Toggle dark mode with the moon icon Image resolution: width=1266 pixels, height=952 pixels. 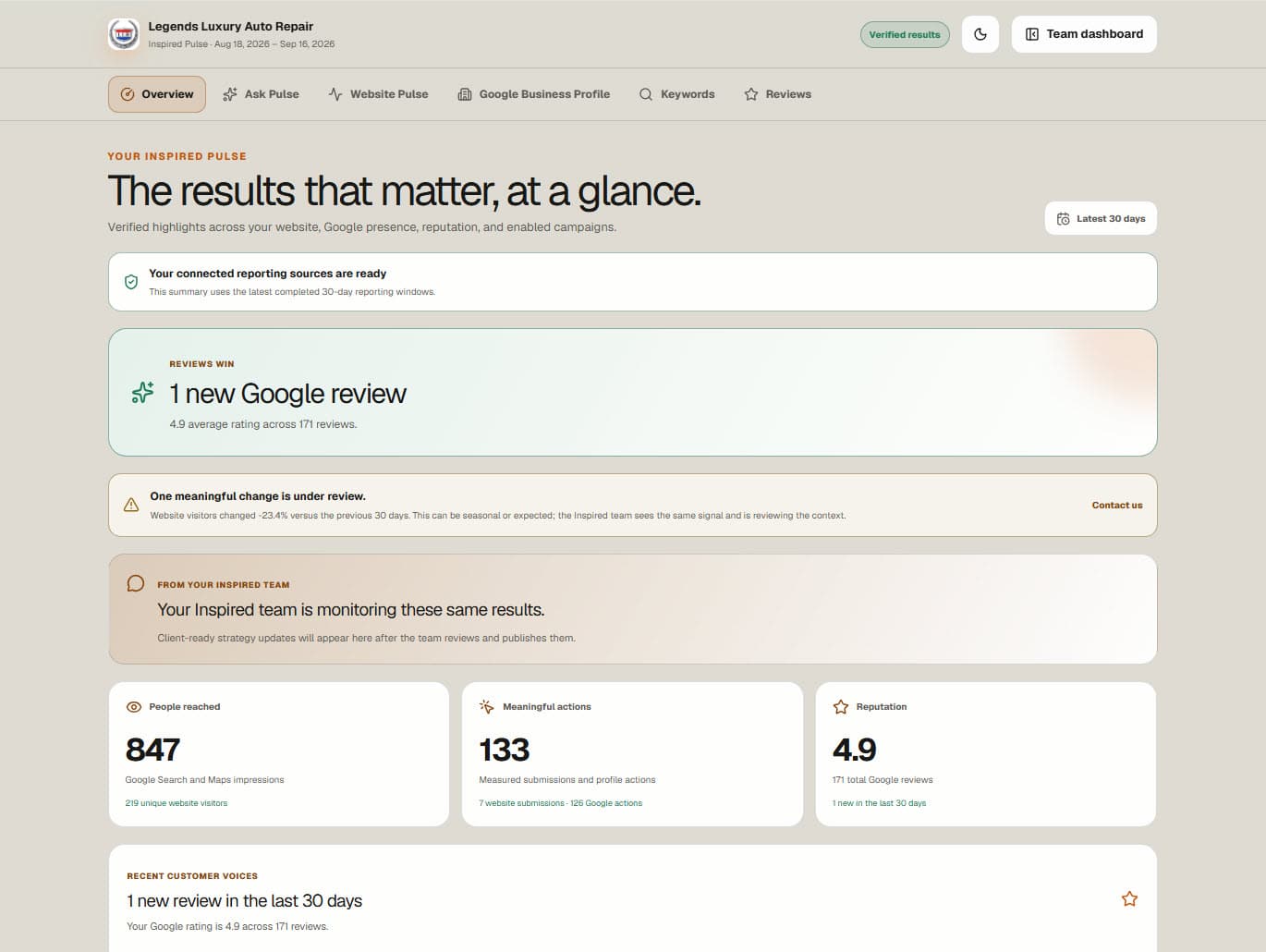980,34
